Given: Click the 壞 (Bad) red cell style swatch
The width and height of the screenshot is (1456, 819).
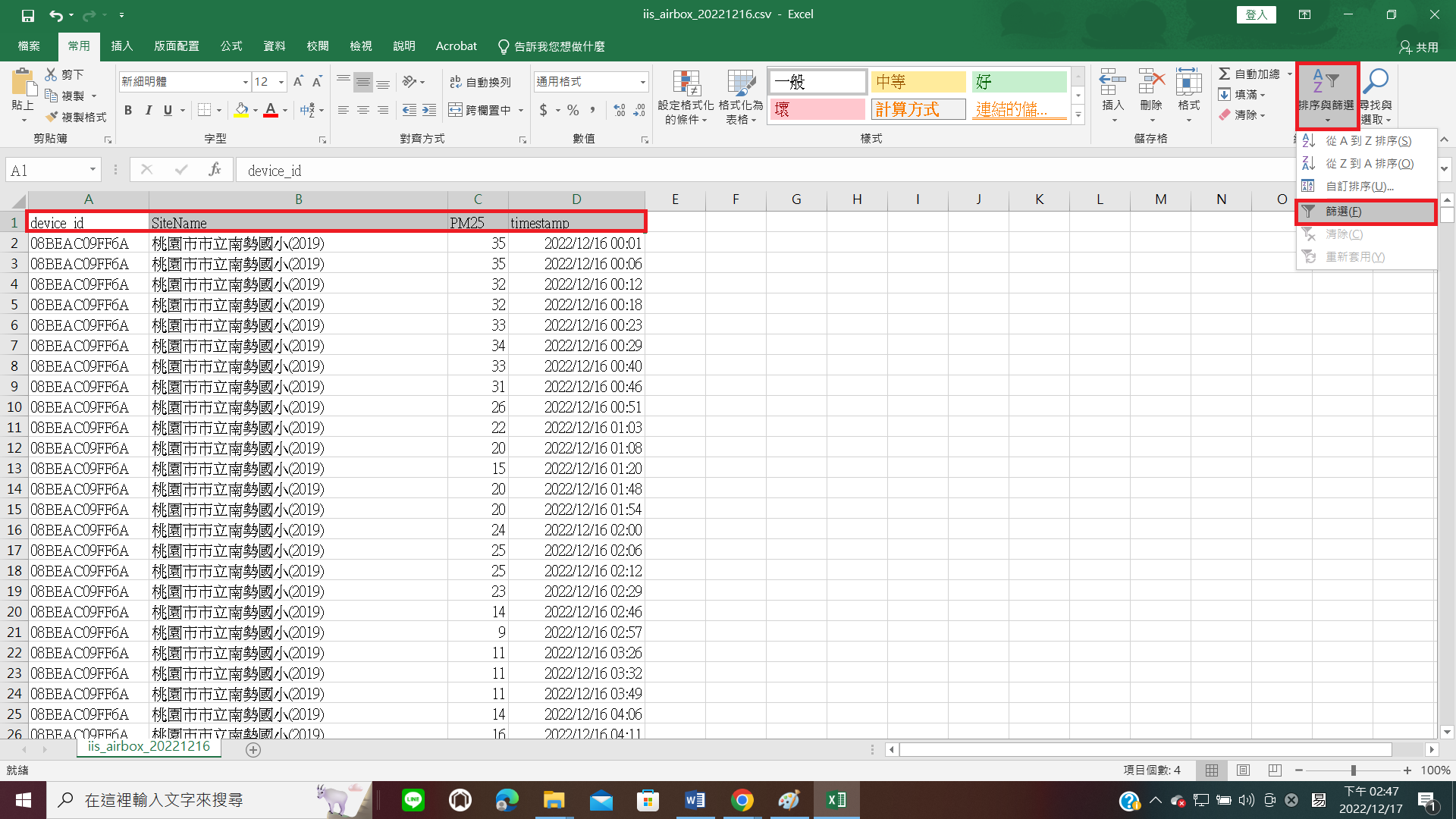Looking at the screenshot, I should click(817, 109).
